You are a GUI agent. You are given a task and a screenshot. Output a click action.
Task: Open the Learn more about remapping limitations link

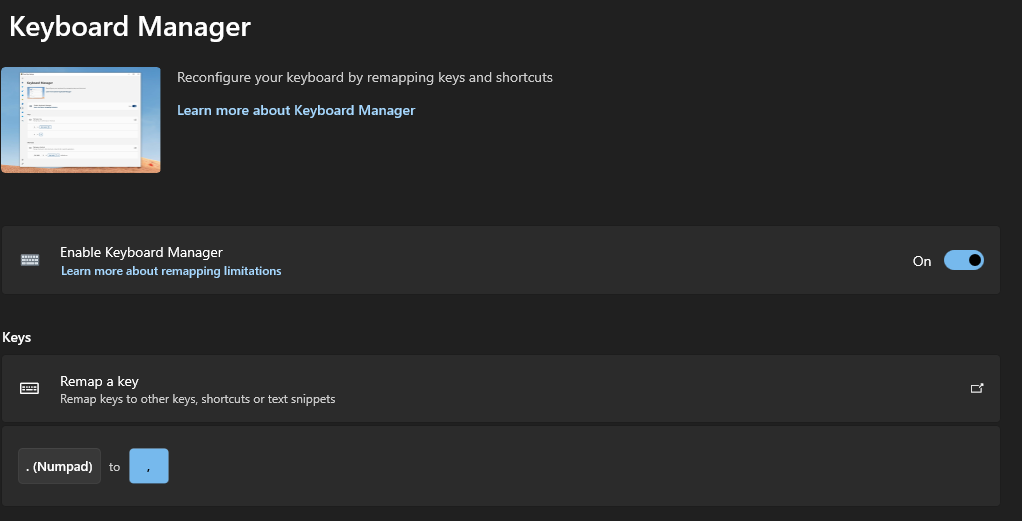171,271
